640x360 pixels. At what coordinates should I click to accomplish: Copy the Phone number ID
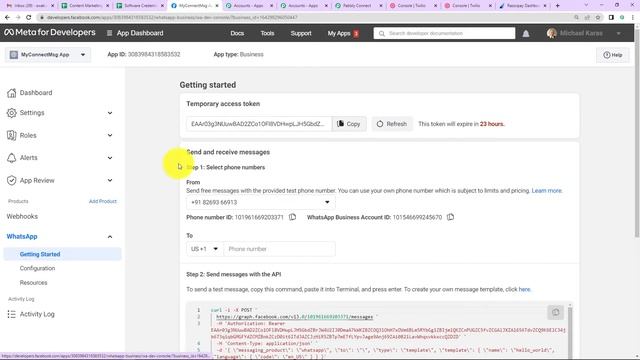pyautogui.click(x=293, y=217)
